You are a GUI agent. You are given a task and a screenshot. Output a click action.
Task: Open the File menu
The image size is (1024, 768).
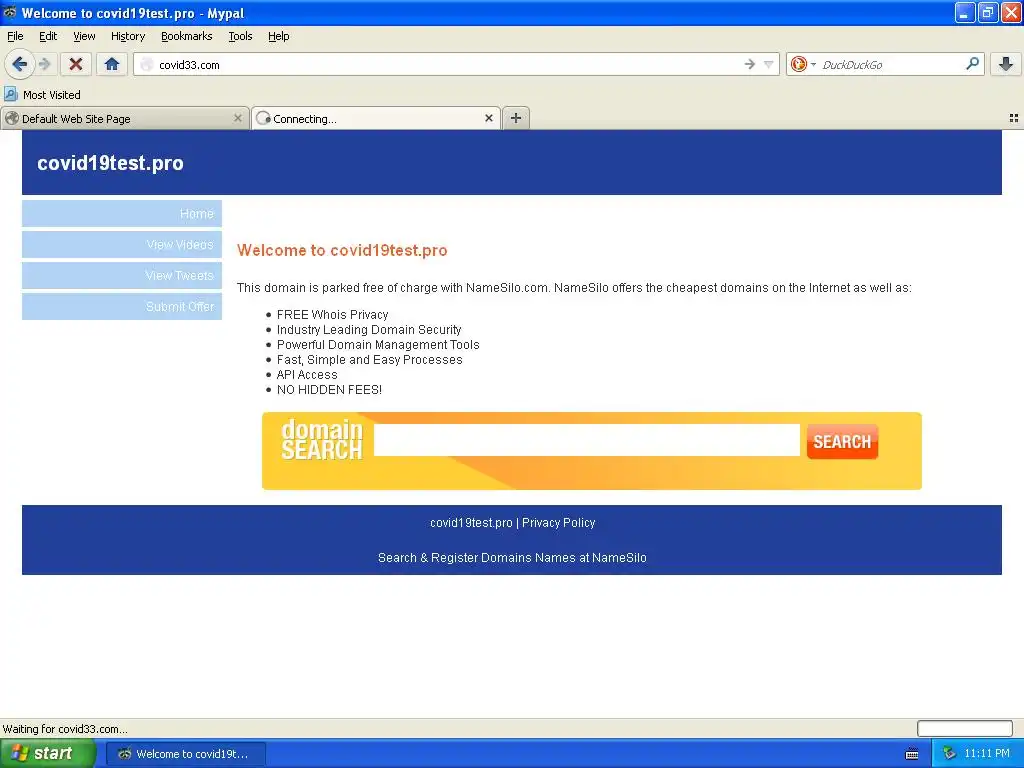tap(15, 37)
